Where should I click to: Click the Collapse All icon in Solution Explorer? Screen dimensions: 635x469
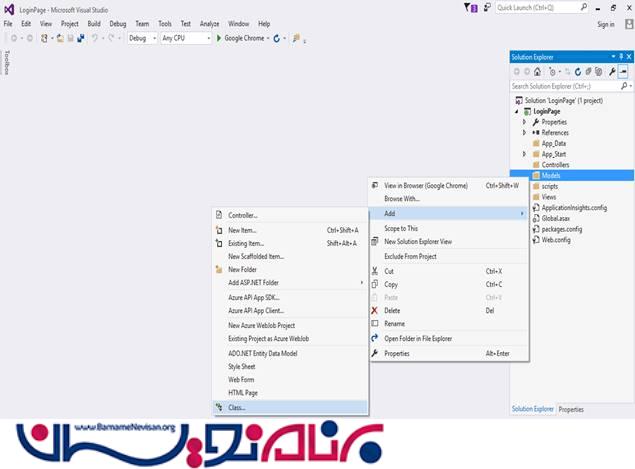point(588,72)
